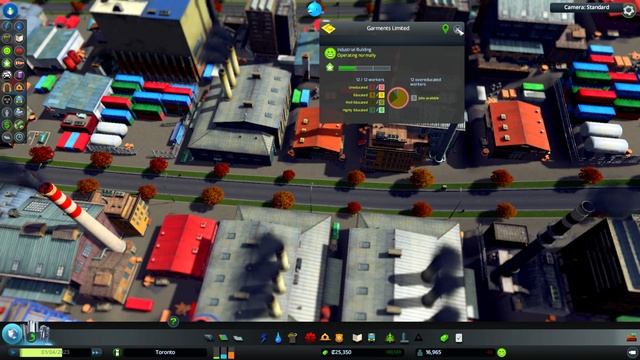Click the green location marker in panel
Viewport: 640px width, 360px height.
445,29
